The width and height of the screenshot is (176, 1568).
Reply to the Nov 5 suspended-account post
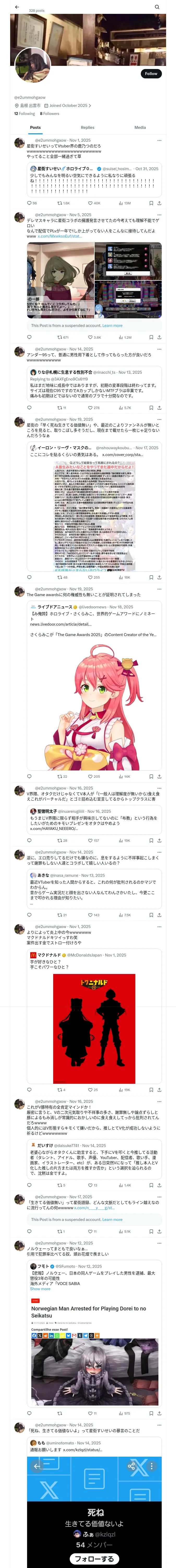(x=29, y=337)
